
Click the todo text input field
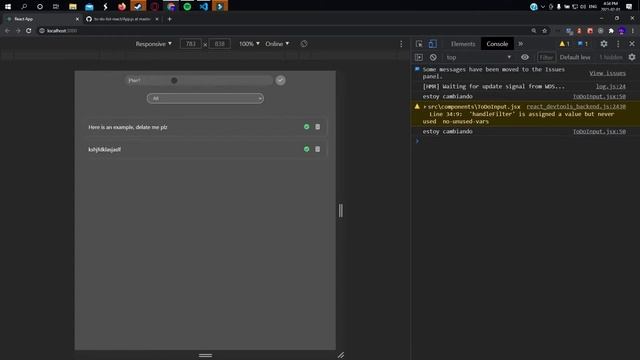pos(199,80)
